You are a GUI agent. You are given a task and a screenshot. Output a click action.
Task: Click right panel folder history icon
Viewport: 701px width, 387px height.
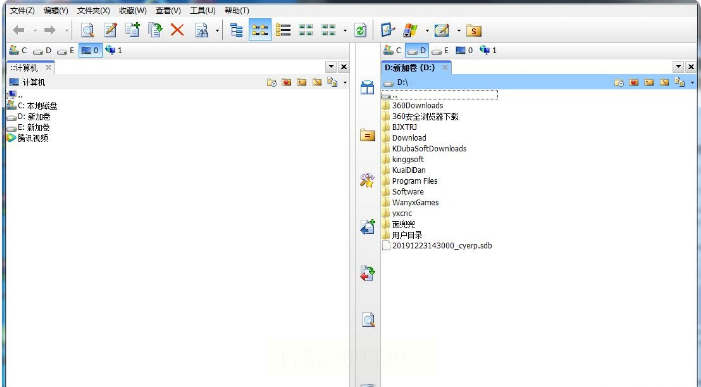619,82
